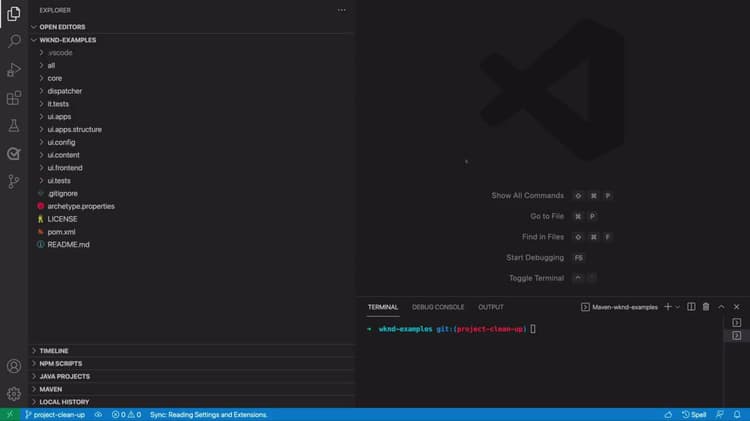Open the pom.xml file
750x421 pixels.
point(191,232)
